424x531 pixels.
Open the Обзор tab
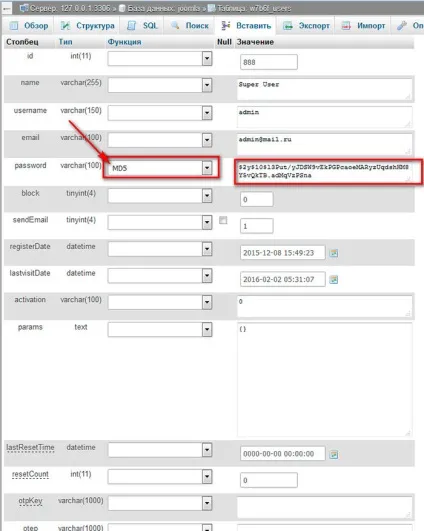[x=28, y=26]
